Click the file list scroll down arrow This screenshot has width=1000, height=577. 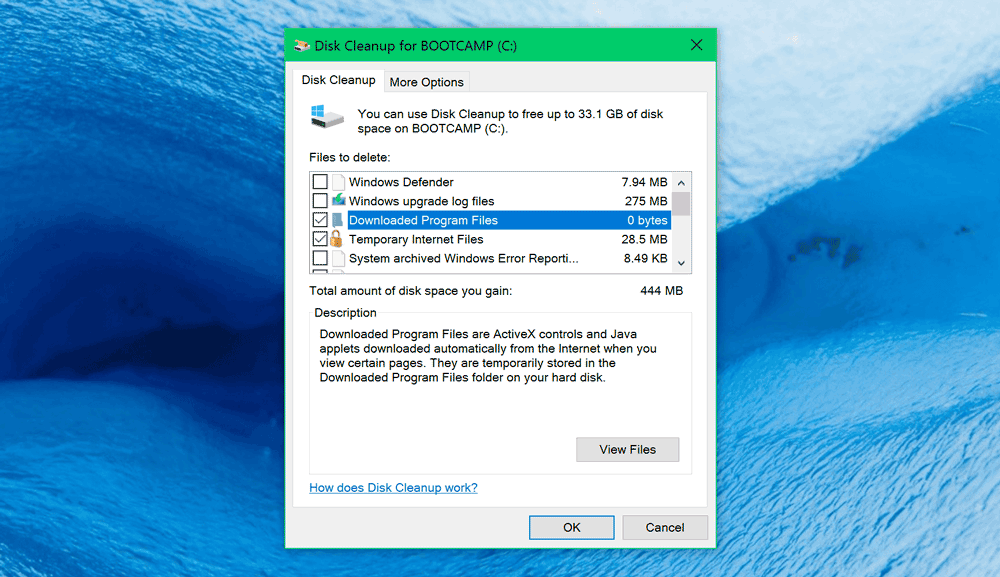click(x=681, y=263)
